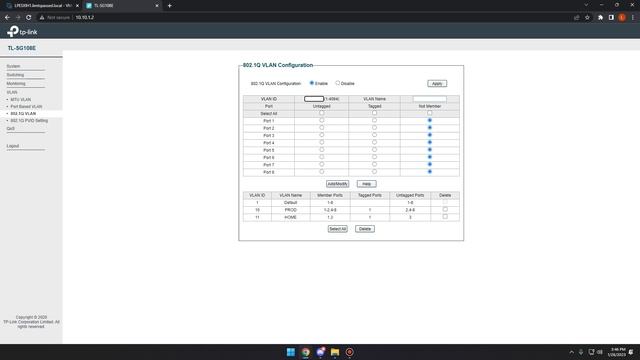This screenshot has width=640, height=360.
Task: Open Port Based VLAN page
Action: tap(26, 107)
